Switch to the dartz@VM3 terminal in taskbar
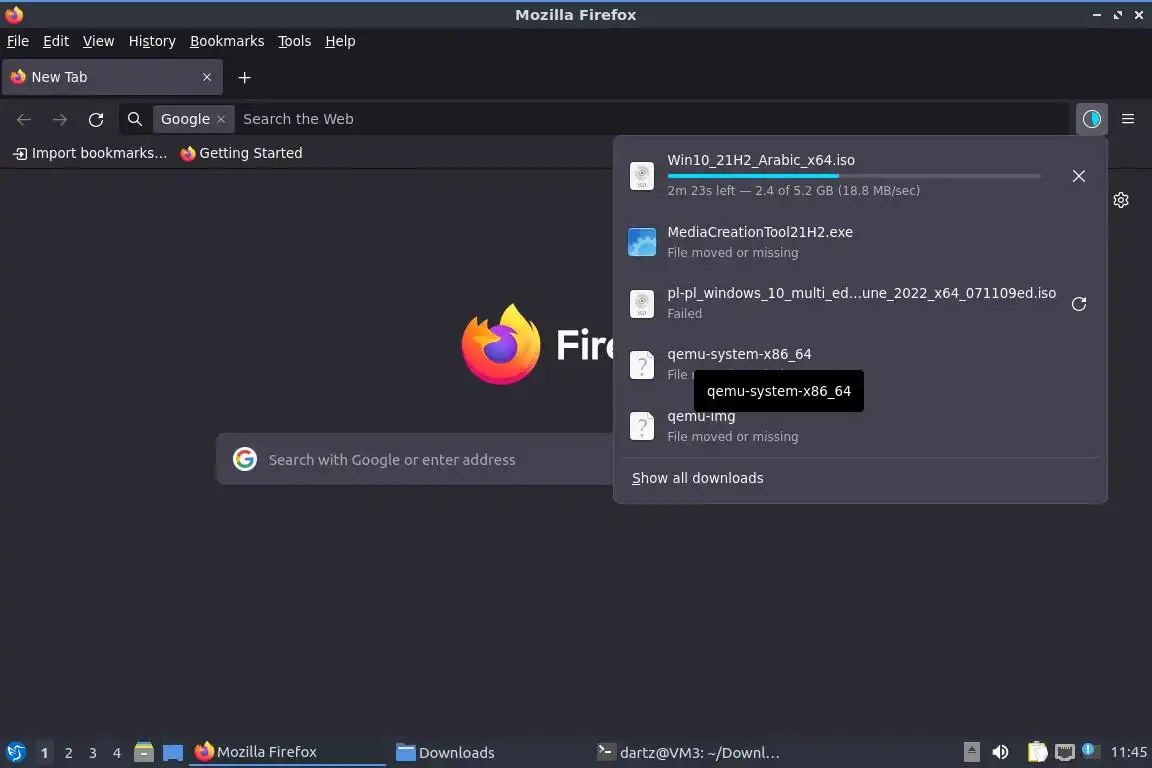The image size is (1152, 768). [x=688, y=753]
